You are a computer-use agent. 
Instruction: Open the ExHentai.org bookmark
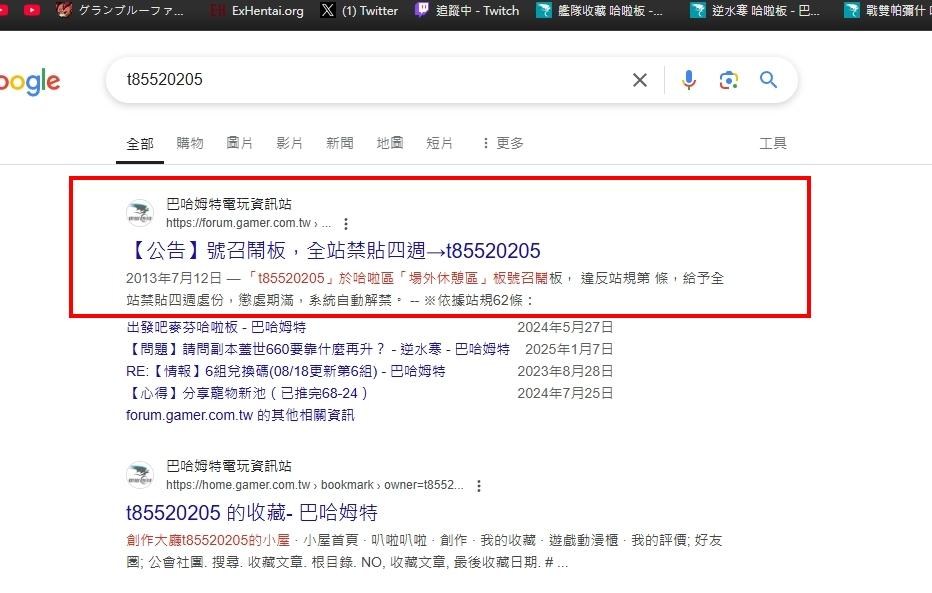pos(258,11)
